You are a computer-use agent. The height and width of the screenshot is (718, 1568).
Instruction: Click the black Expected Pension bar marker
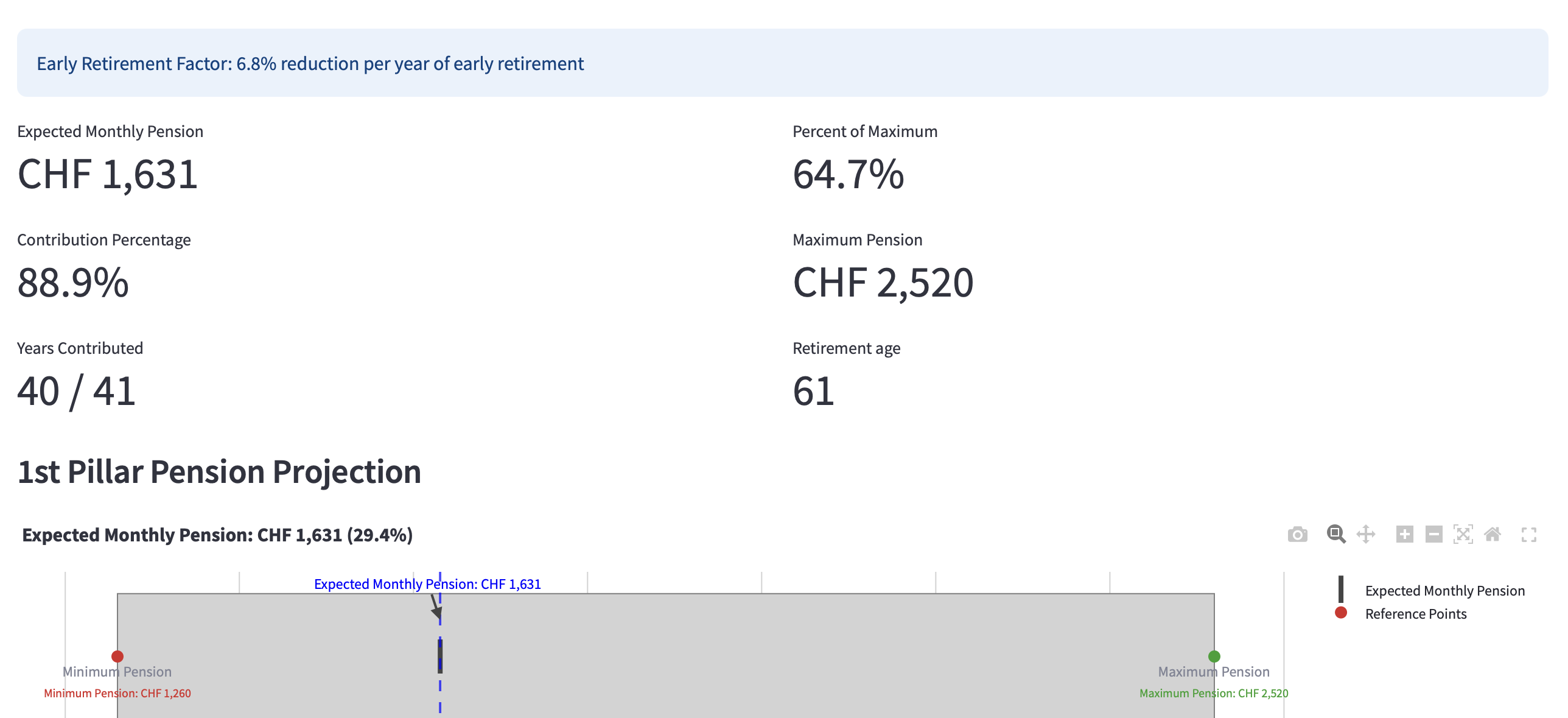point(440,656)
